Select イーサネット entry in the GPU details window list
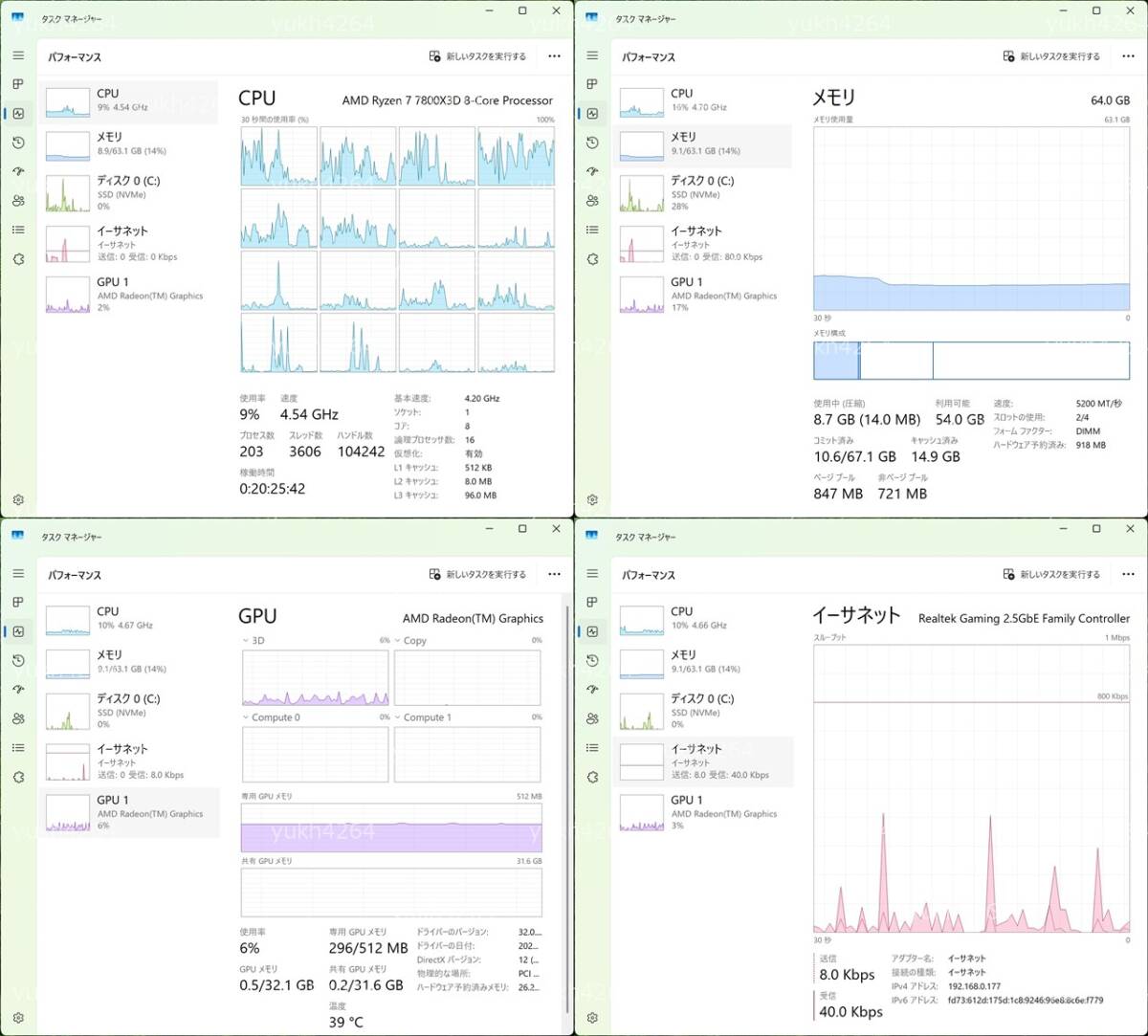Image resolution: width=1148 pixels, height=1036 pixels. point(129,761)
